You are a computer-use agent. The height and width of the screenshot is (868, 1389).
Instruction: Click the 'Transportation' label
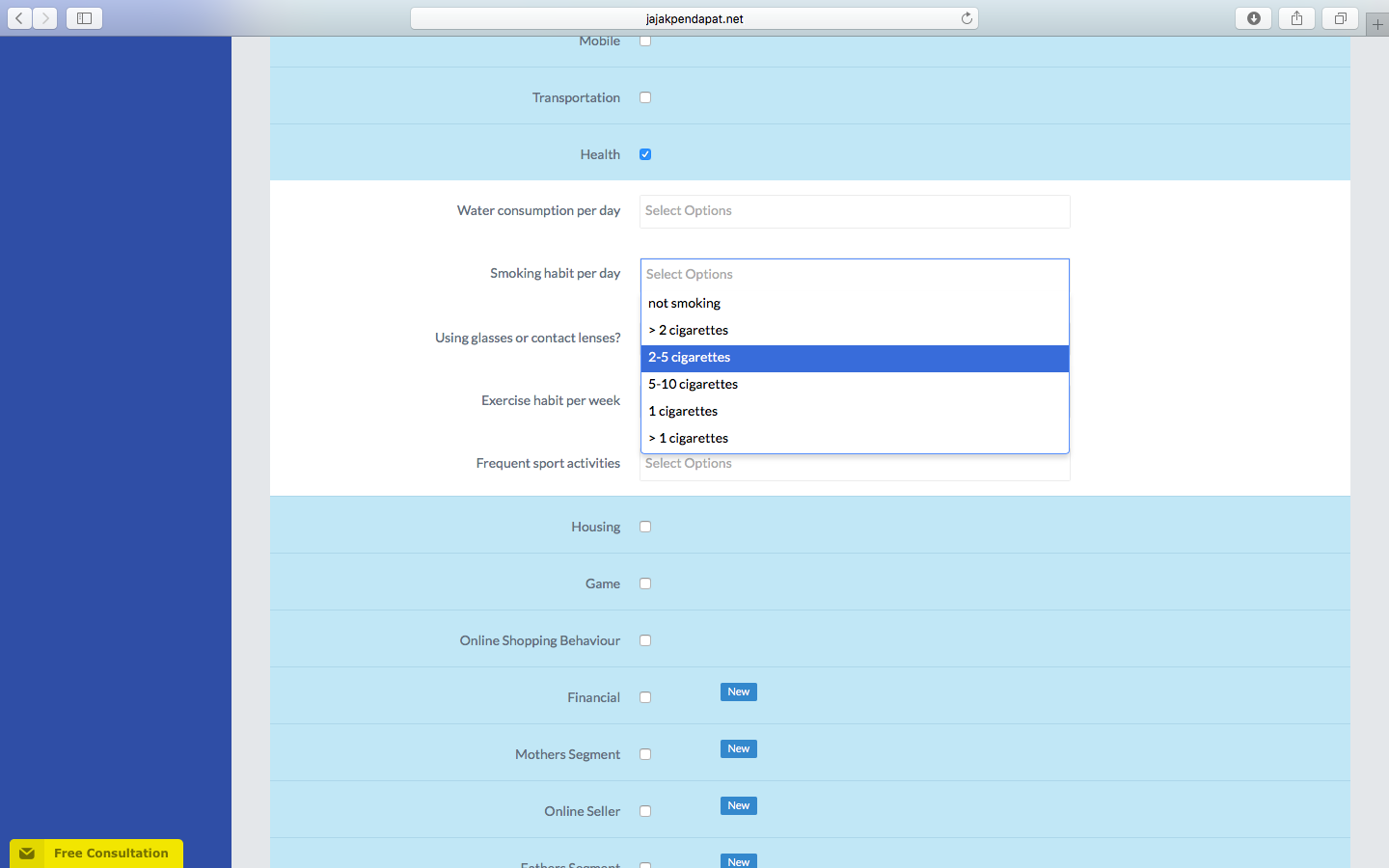(x=576, y=97)
